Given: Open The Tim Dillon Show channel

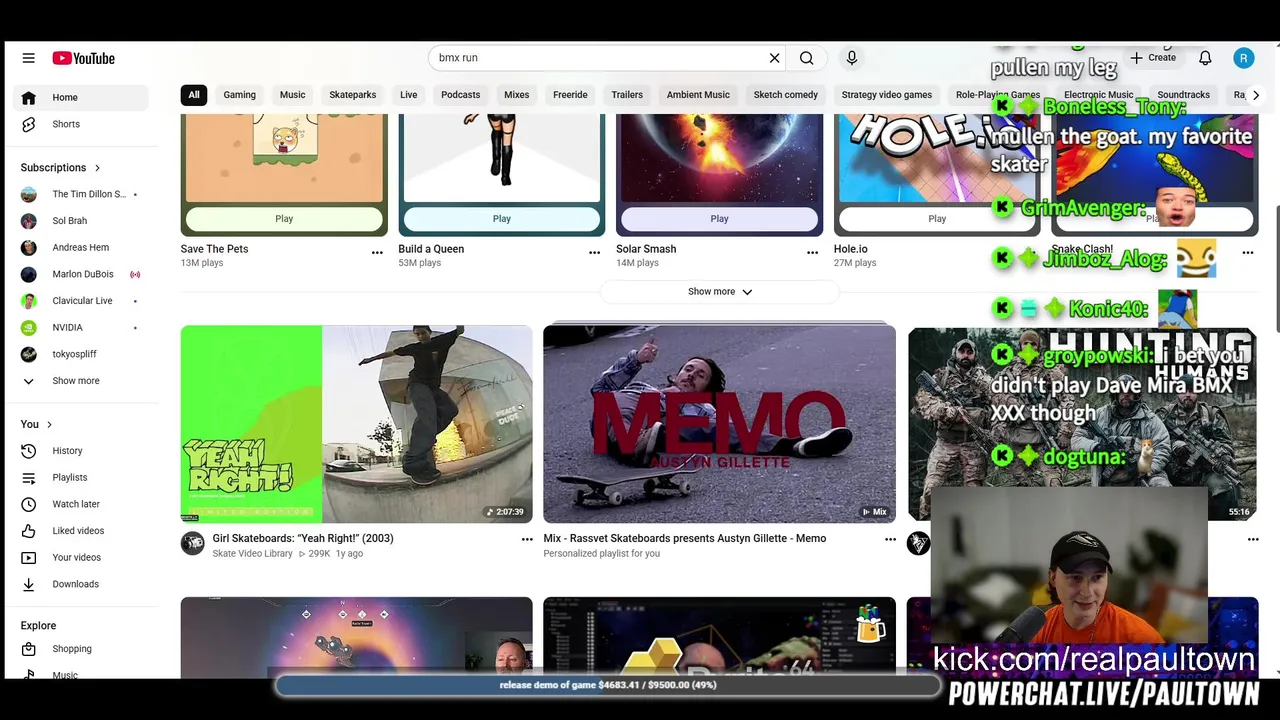Looking at the screenshot, I should tap(83, 194).
